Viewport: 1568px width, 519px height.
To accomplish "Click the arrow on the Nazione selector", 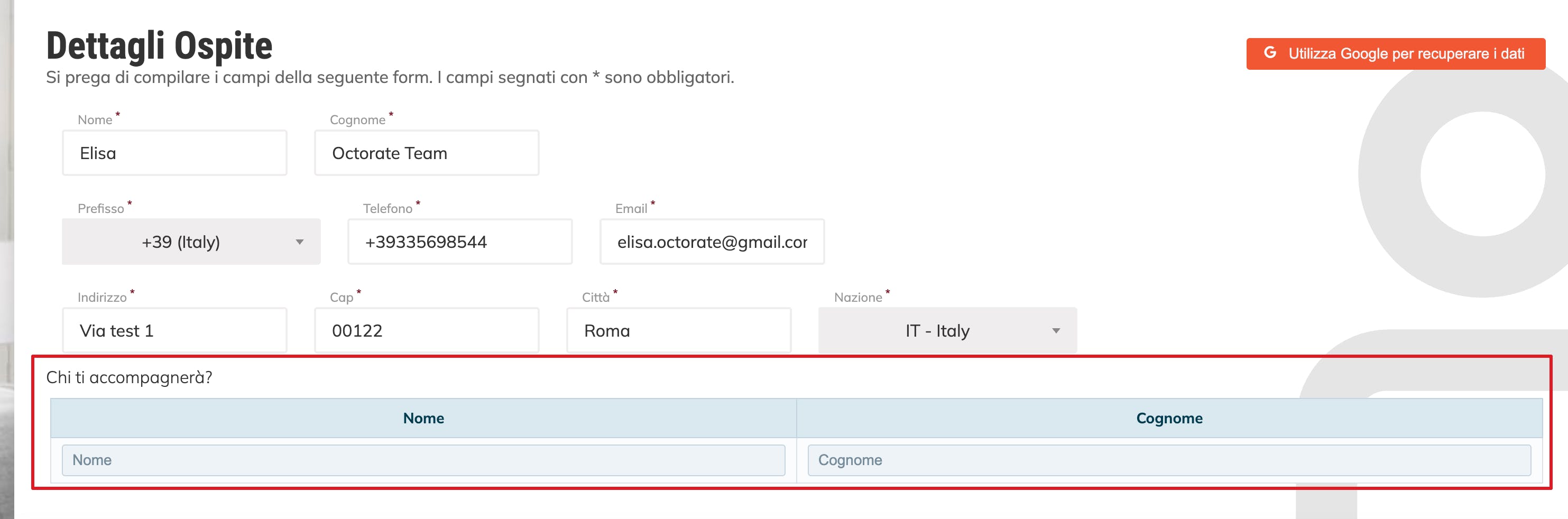I will (1056, 331).
